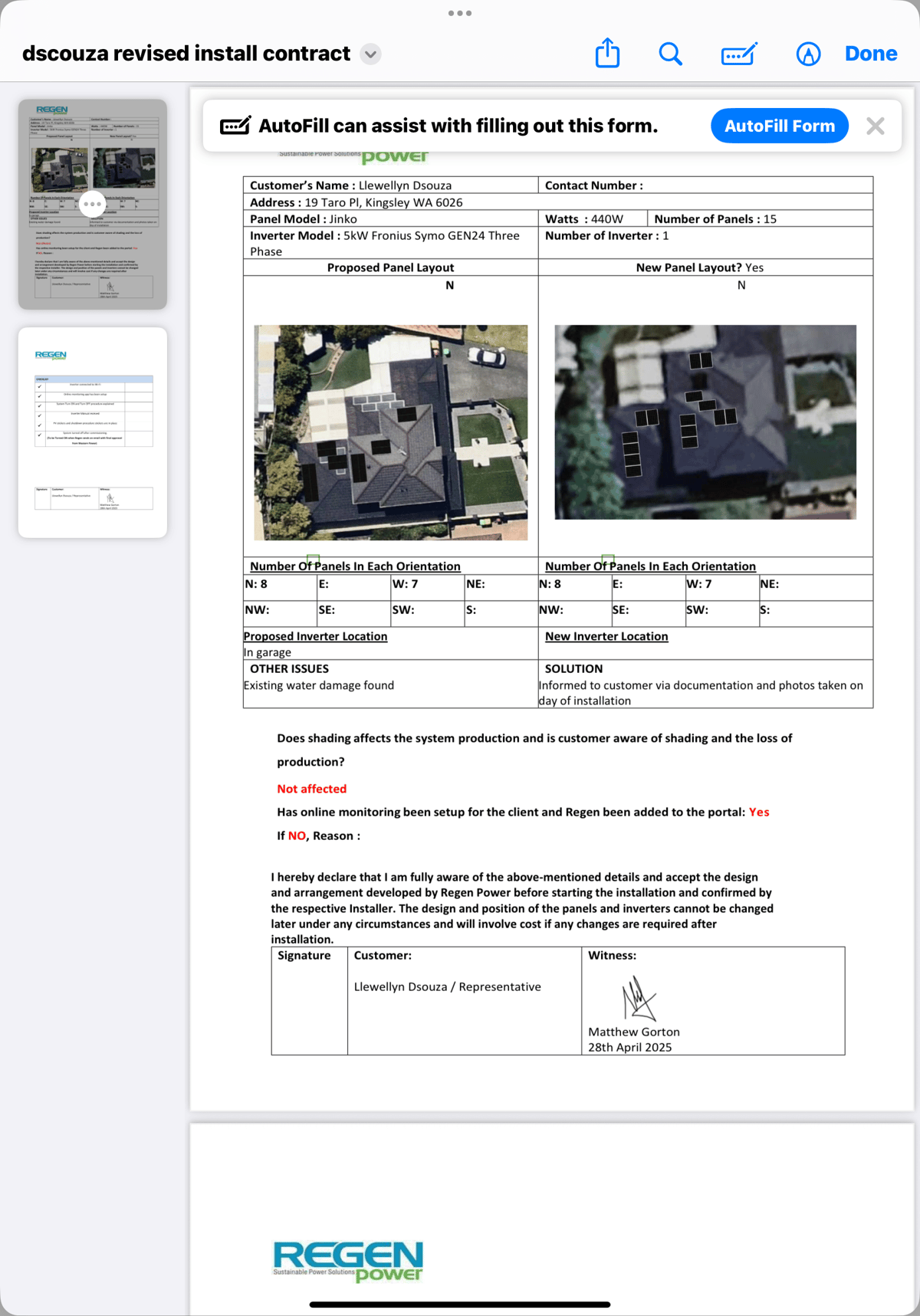Image resolution: width=920 pixels, height=1316 pixels.
Task: Open the Search magnifier tool
Action: (670, 54)
